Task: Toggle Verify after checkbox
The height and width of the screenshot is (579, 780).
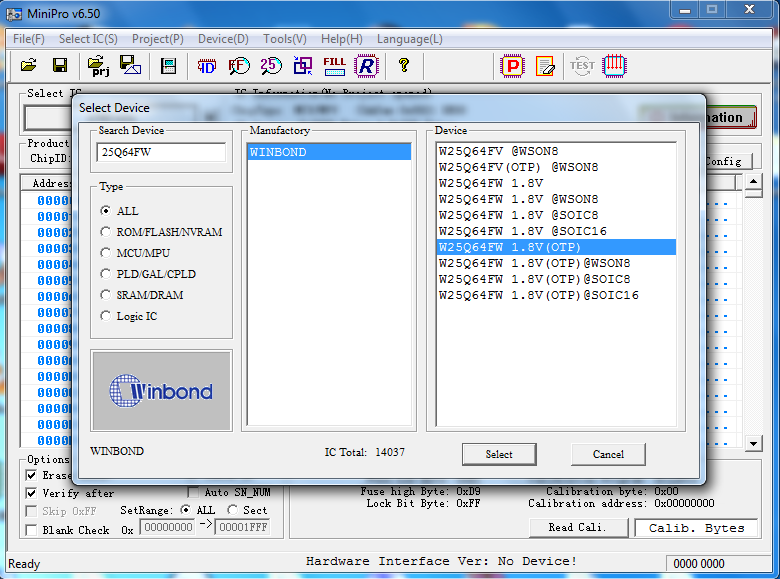Action: coord(31,493)
